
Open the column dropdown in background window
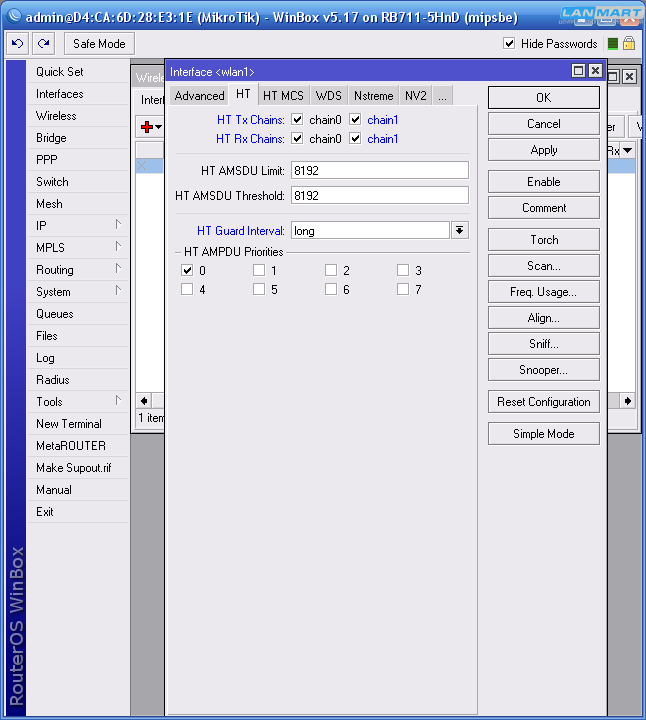(627, 151)
